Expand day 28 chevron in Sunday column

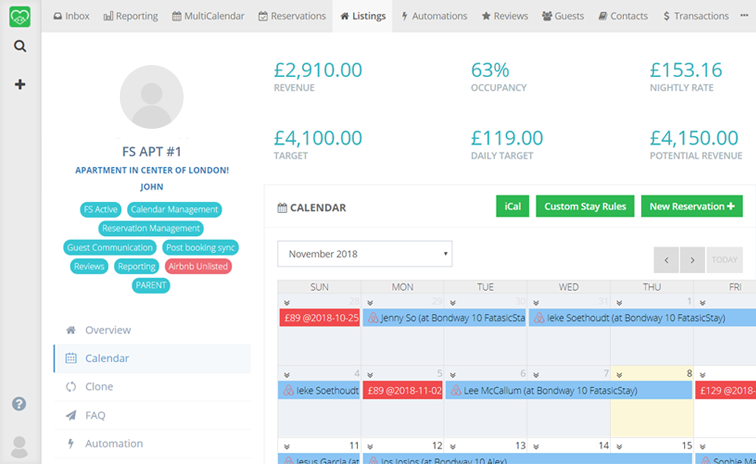[x=287, y=303]
